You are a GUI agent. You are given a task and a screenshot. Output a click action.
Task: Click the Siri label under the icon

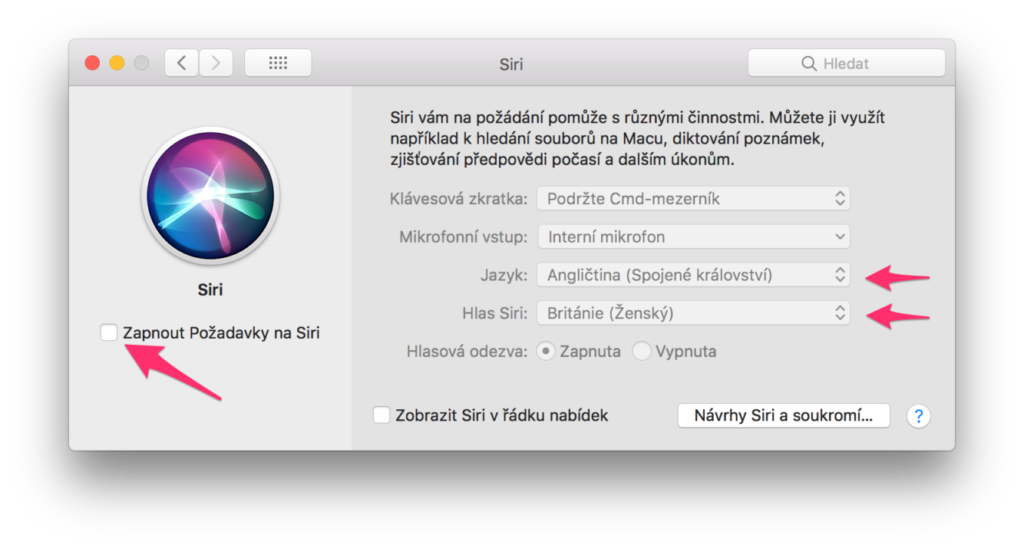[x=210, y=291]
